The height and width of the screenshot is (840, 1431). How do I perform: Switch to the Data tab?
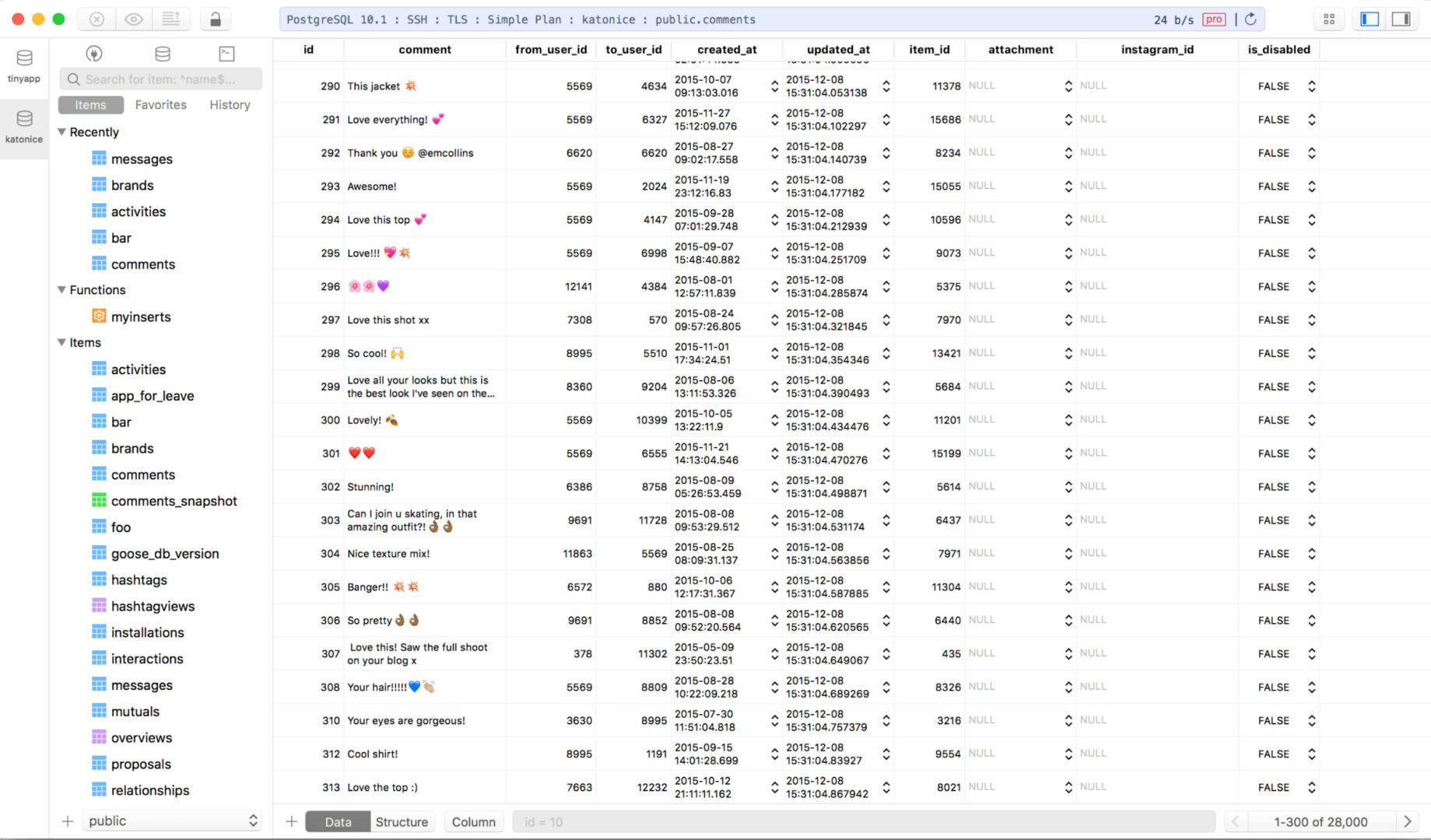pos(338,822)
